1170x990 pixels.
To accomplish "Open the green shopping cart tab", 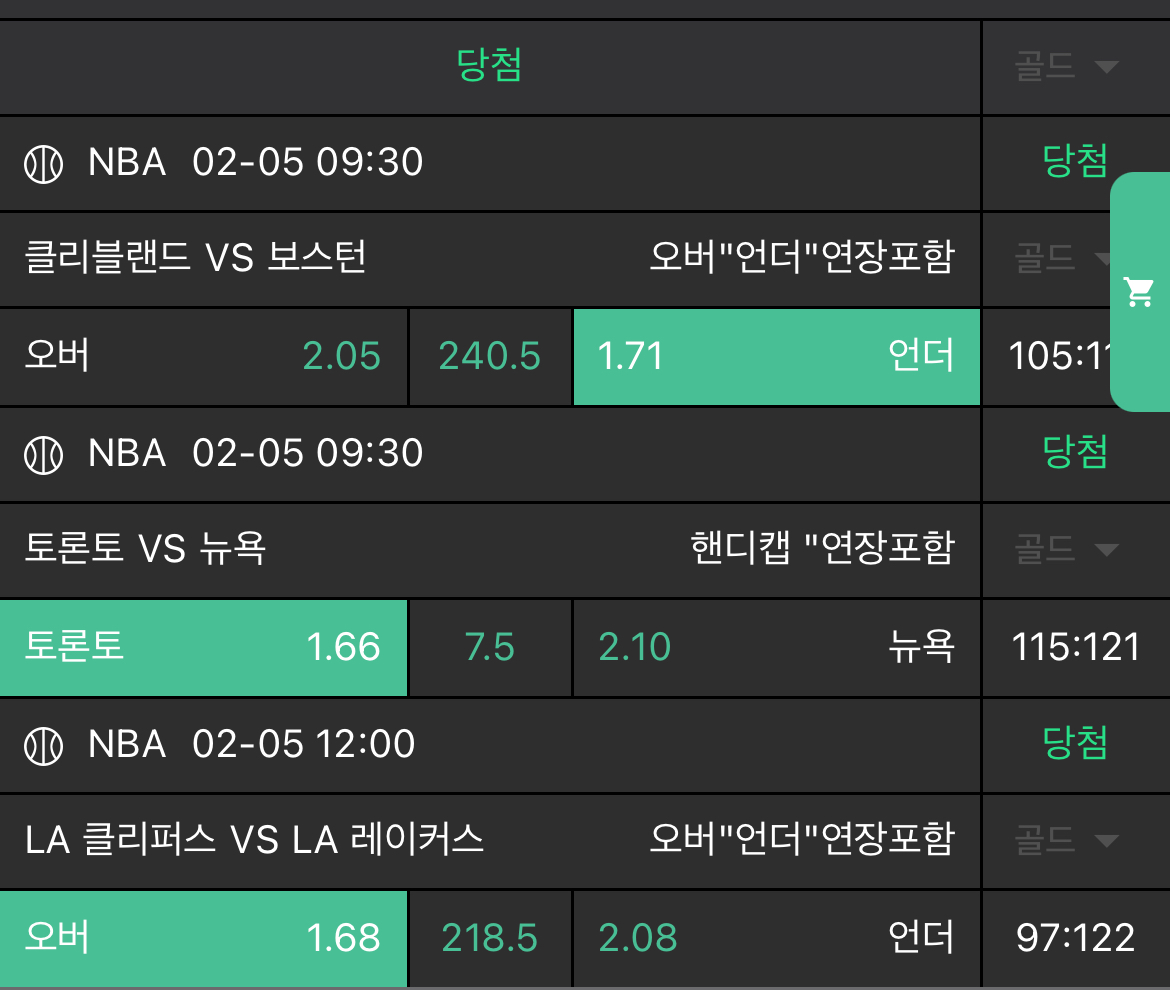I will click(1140, 292).
